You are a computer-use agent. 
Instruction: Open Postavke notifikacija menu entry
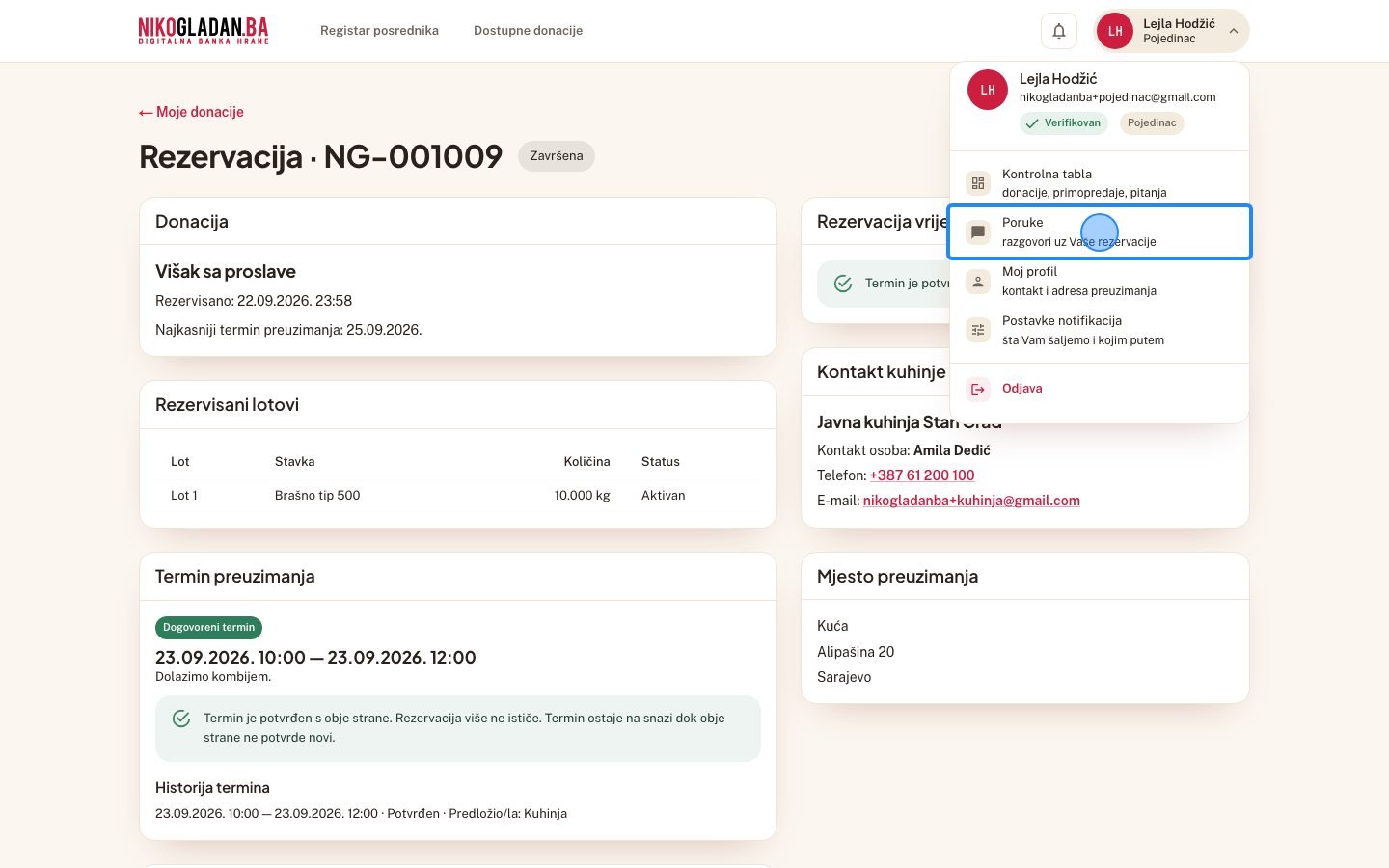[x=1100, y=330]
